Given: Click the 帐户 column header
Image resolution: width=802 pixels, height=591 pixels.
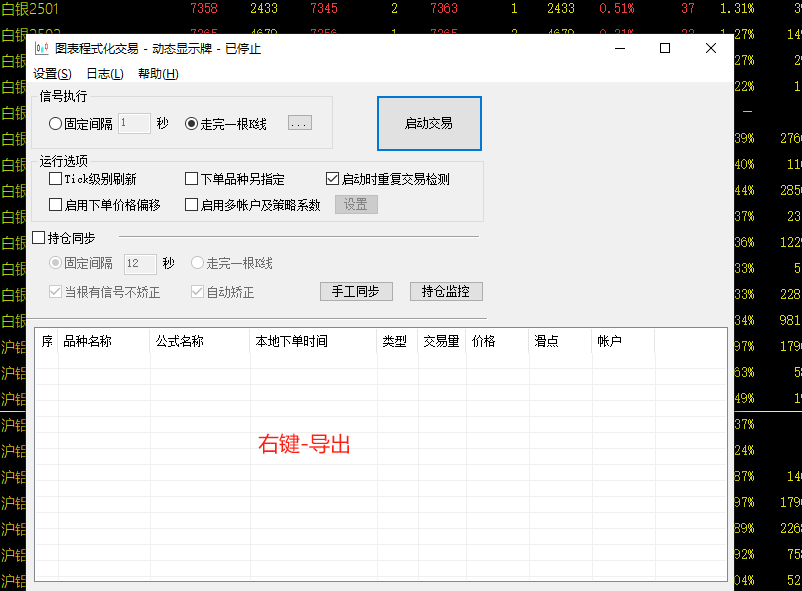Looking at the screenshot, I should tap(623, 341).
